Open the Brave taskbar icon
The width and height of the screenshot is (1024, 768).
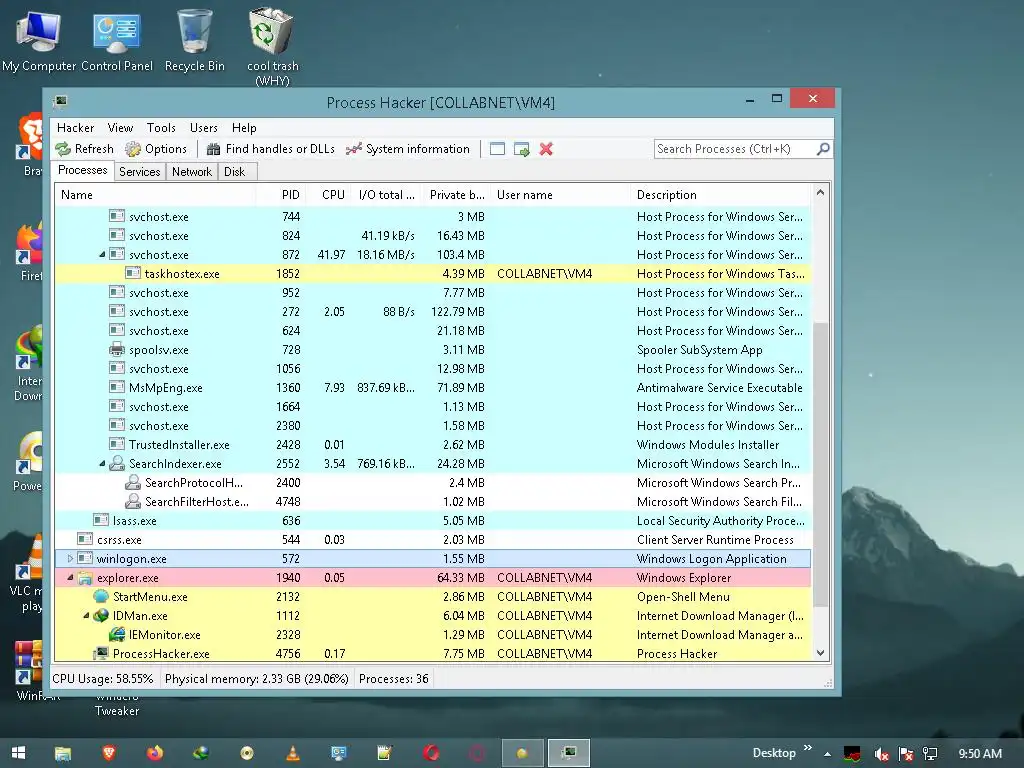tap(108, 753)
